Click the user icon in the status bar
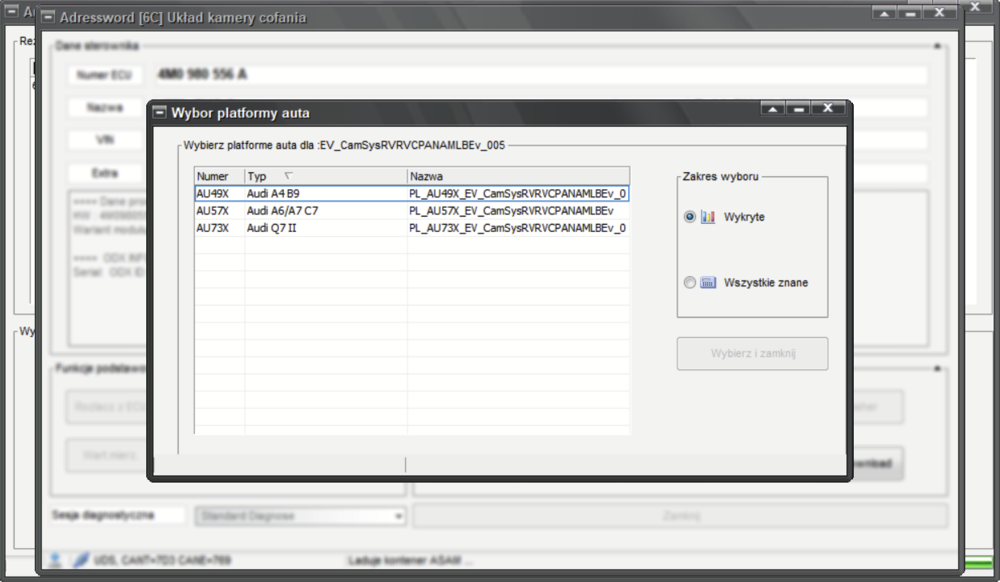The height and width of the screenshot is (582, 1000). 56,561
